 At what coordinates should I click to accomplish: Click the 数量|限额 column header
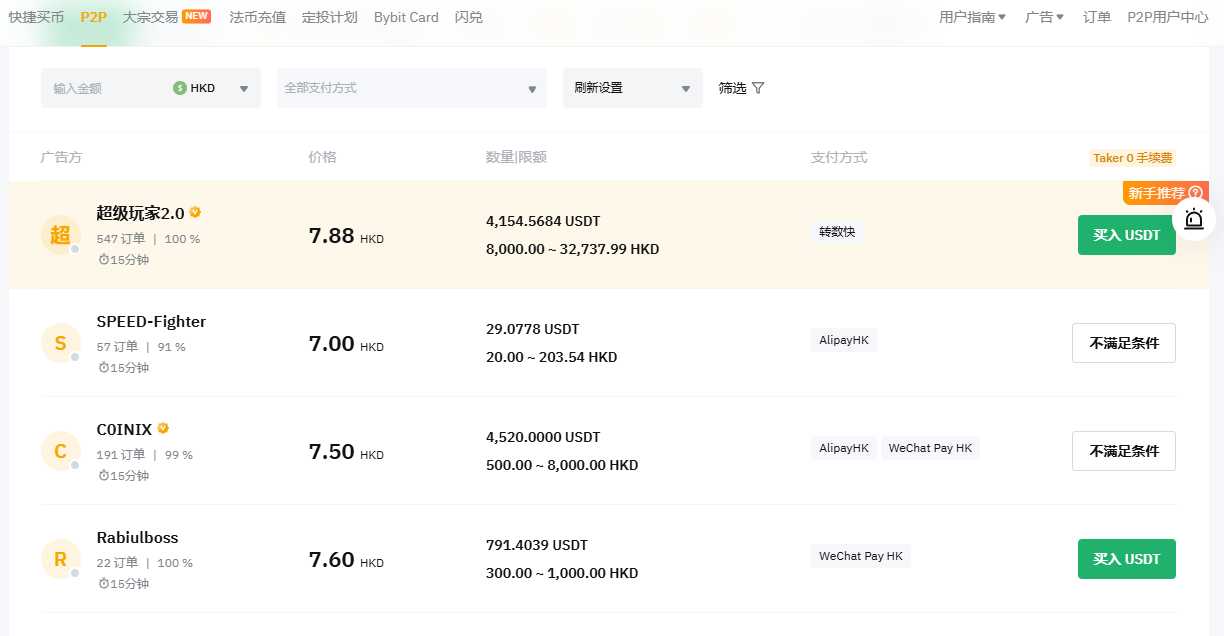[516, 157]
